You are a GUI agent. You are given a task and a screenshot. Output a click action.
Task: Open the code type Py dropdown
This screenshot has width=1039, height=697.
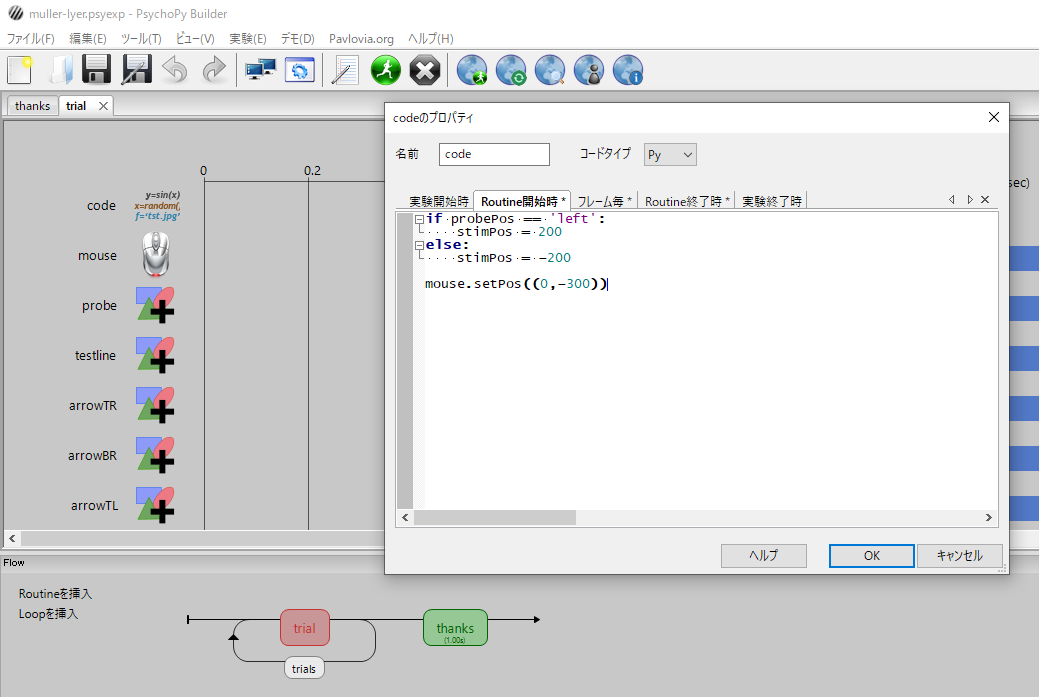[670, 154]
